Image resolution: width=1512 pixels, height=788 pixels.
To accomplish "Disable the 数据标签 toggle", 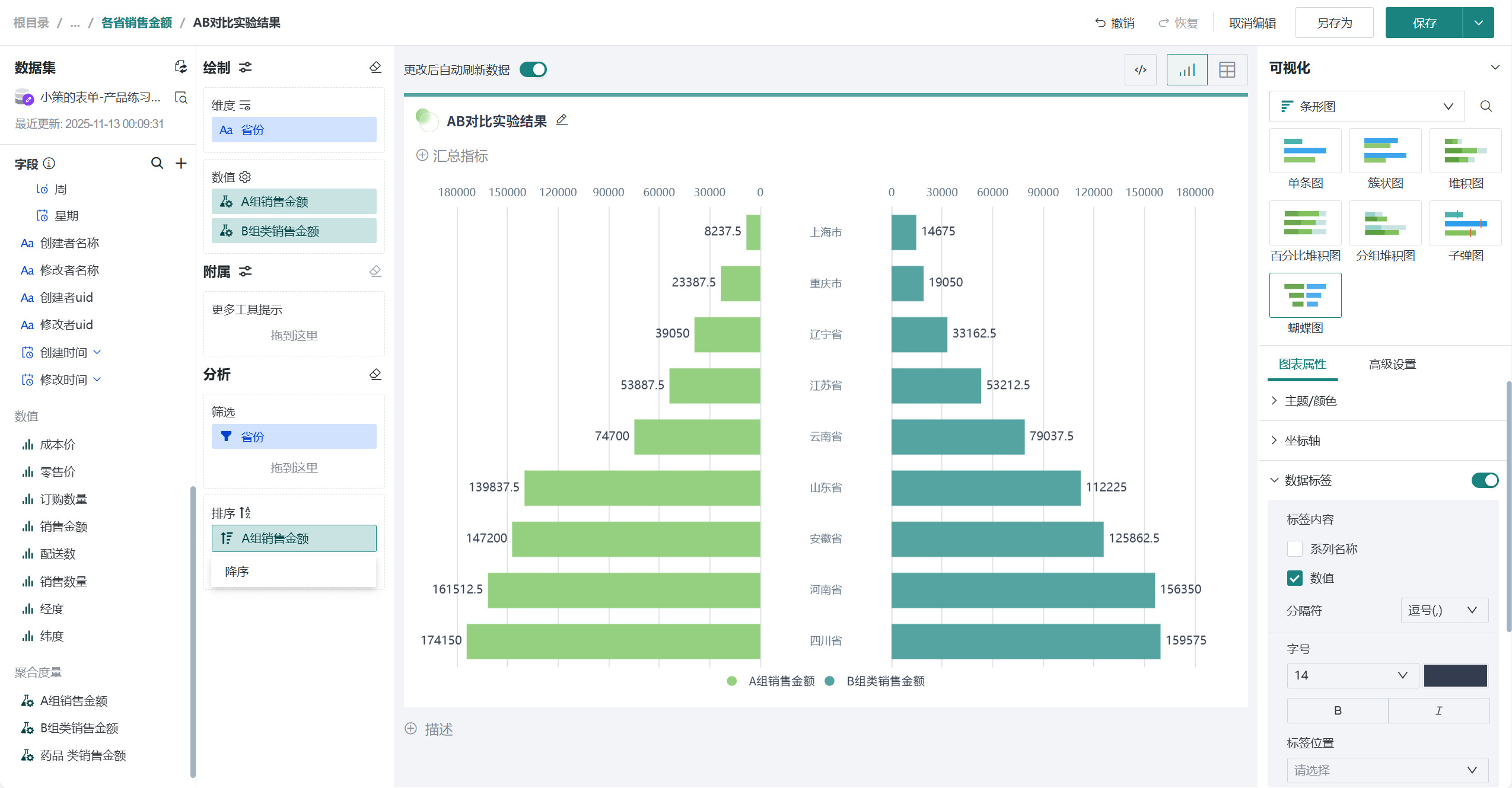I will (1484, 480).
